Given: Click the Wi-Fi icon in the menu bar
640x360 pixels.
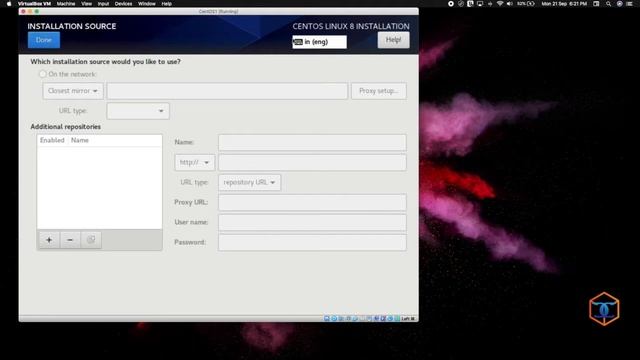Looking at the screenshot, I should pos(500,4).
